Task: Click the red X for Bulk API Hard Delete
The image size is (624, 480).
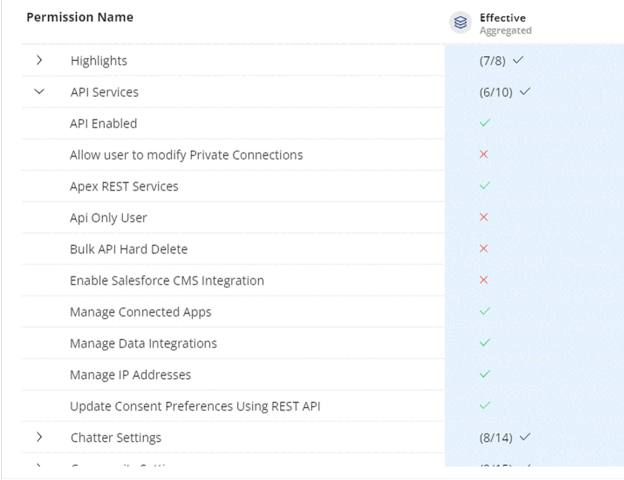Action: pos(484,248)
